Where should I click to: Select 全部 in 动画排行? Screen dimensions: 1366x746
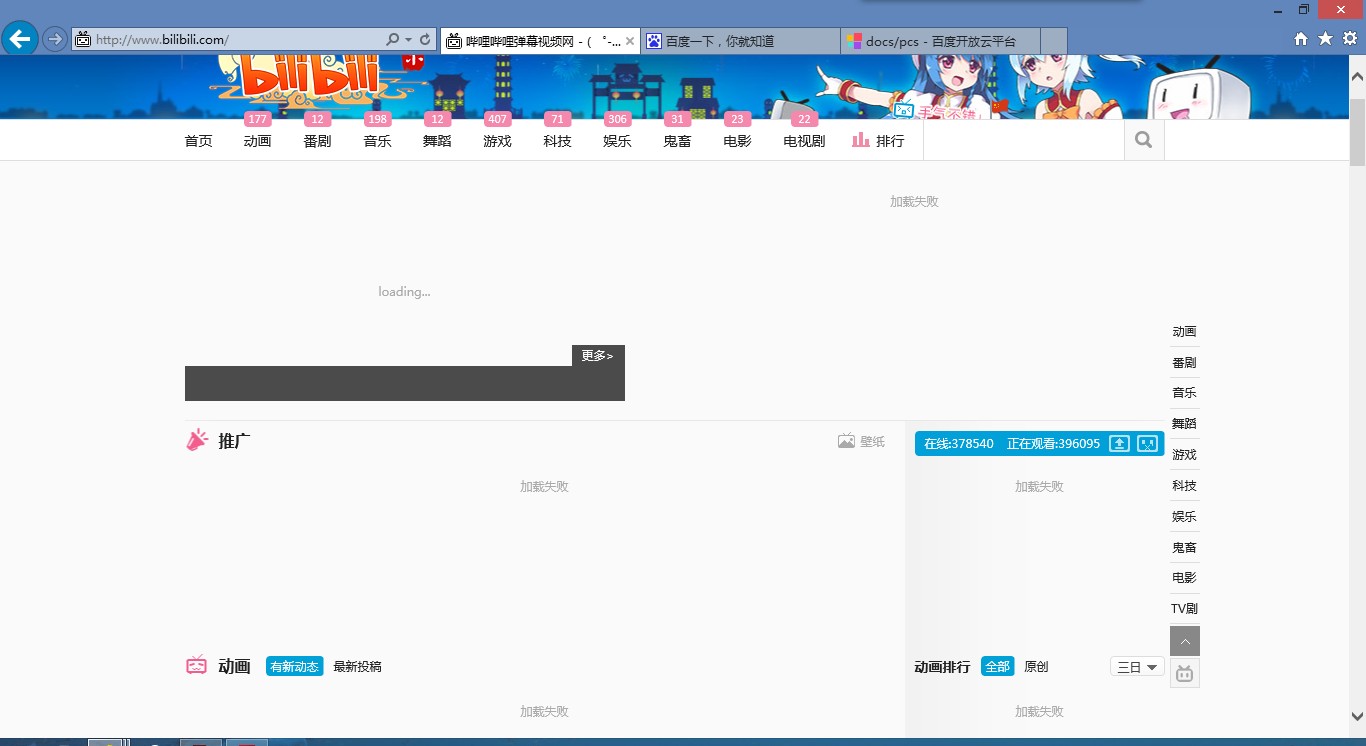coord(998,666)
